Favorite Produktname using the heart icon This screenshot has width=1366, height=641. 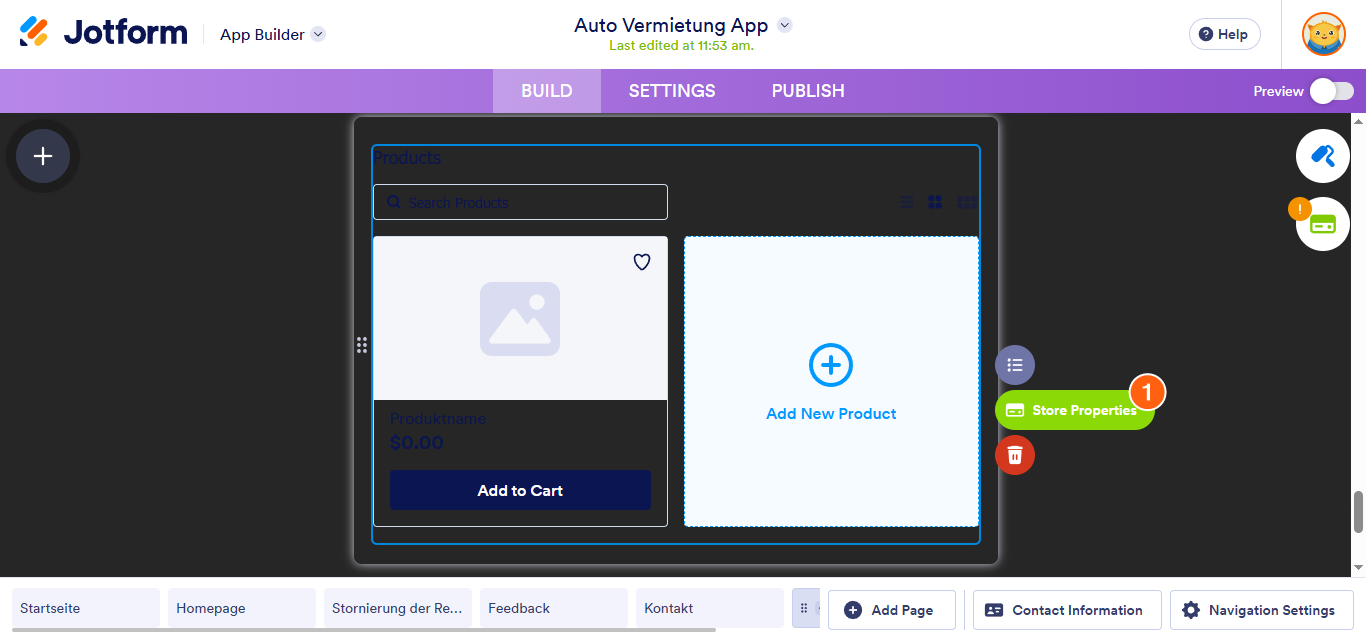[x=641, y=262]
